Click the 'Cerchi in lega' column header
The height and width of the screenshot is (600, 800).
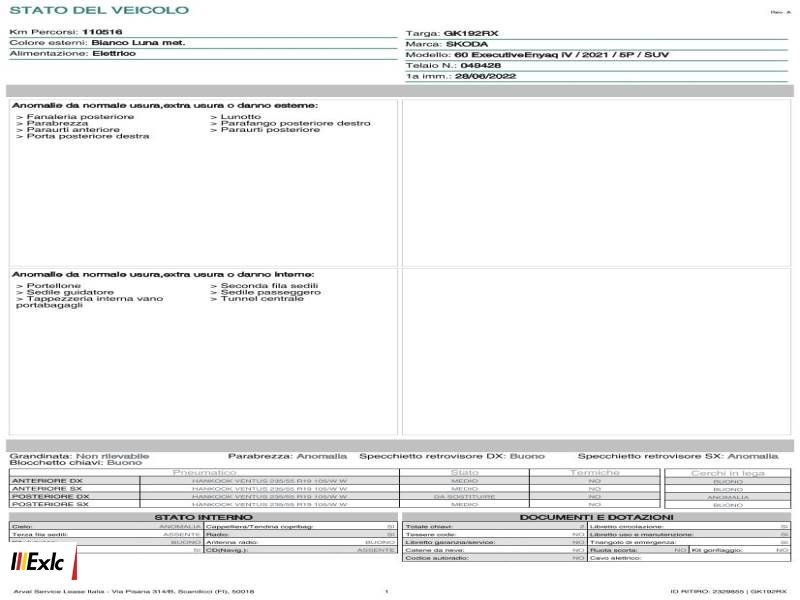[x=728, y=473]
